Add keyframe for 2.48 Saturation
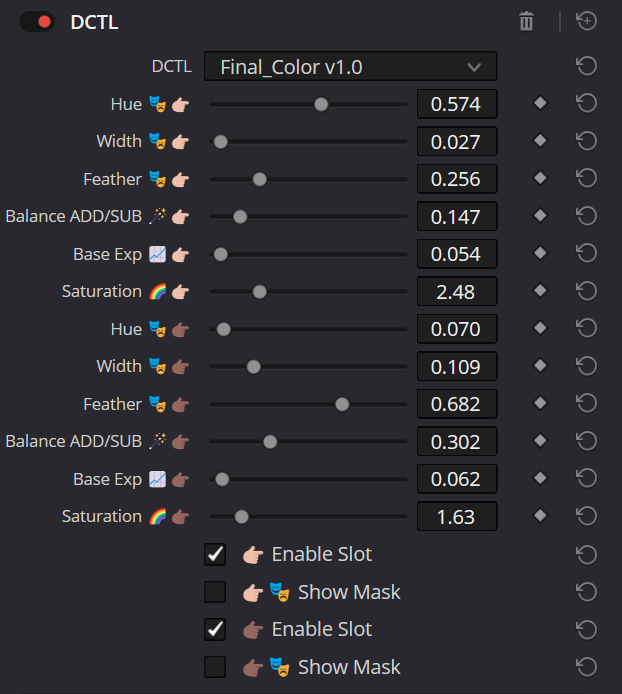 [540, 292]
